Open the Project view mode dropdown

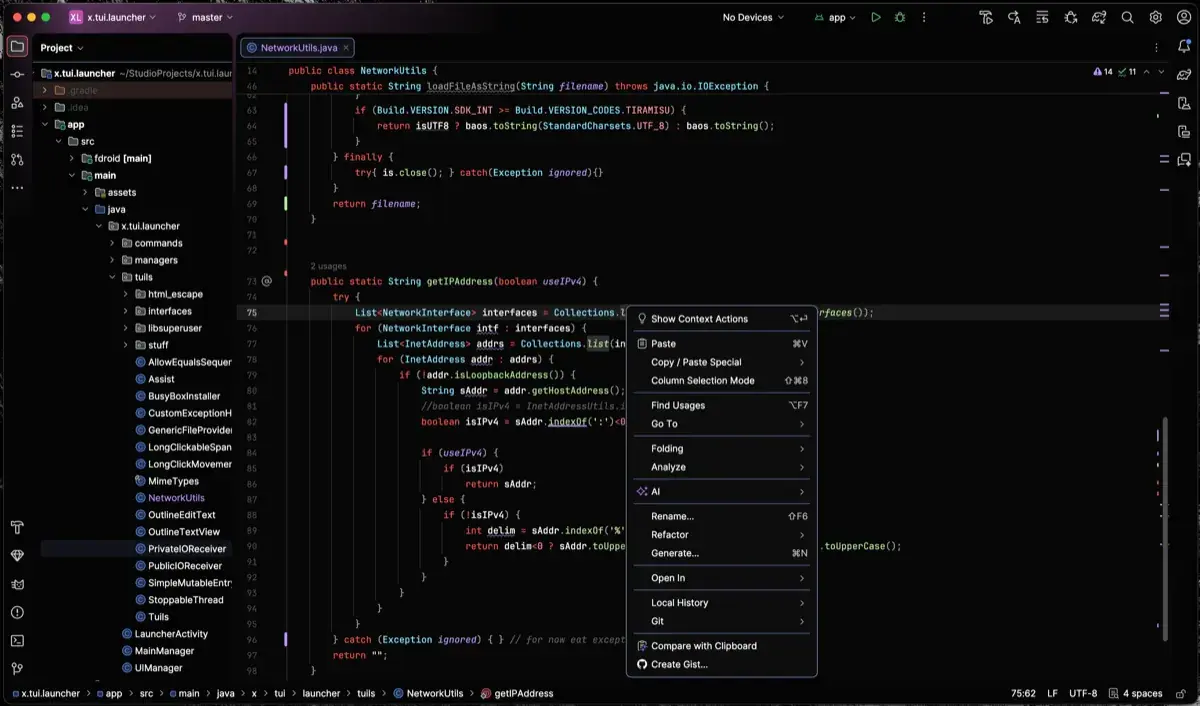click(x=62, y=47)
